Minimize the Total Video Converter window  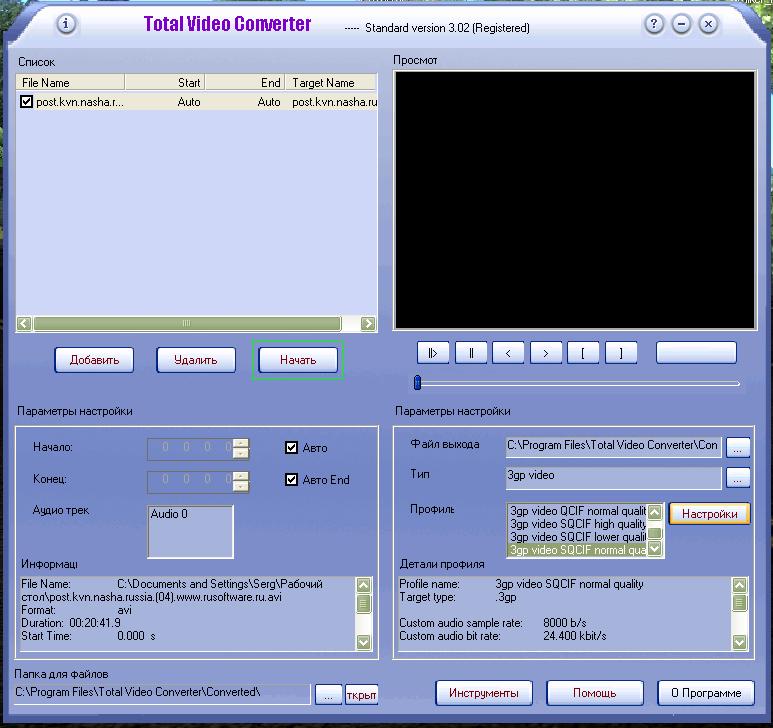(681, 24)
